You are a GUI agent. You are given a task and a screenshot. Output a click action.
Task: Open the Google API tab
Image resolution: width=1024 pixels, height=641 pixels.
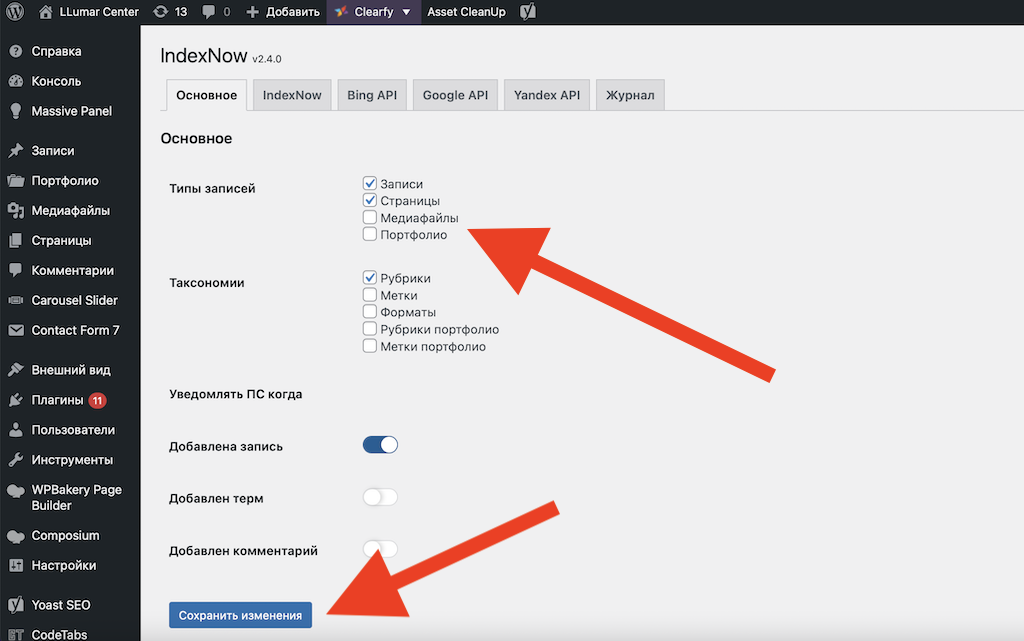click(x=455, y=95)
